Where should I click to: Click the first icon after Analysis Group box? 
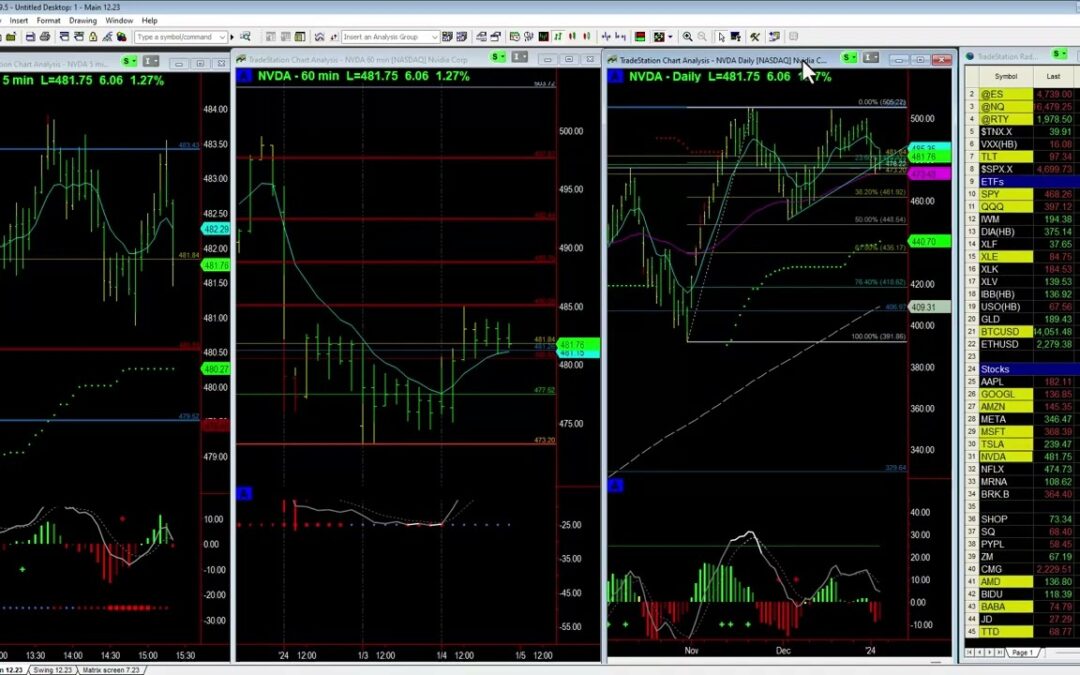point(447,37)
